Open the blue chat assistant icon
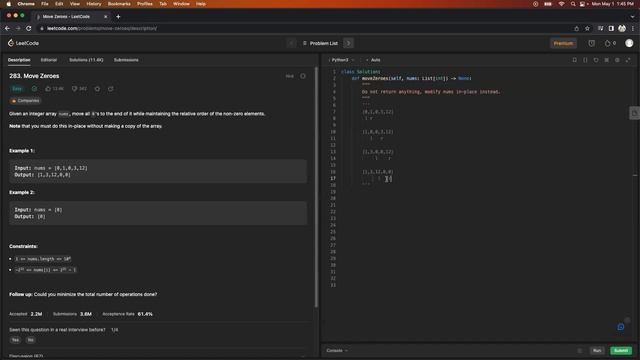The height and width of the screenshot is (360, 640). 621,327
